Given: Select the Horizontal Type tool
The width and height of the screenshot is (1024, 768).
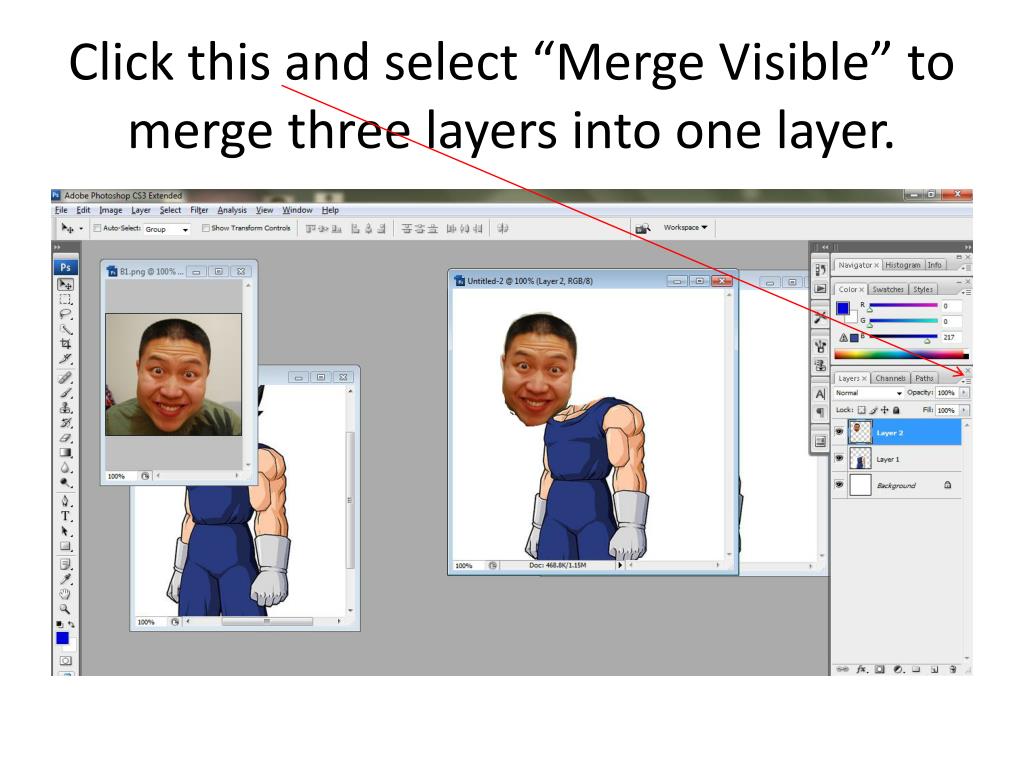Looking at the screenshot, I should [x=65, y=516].
